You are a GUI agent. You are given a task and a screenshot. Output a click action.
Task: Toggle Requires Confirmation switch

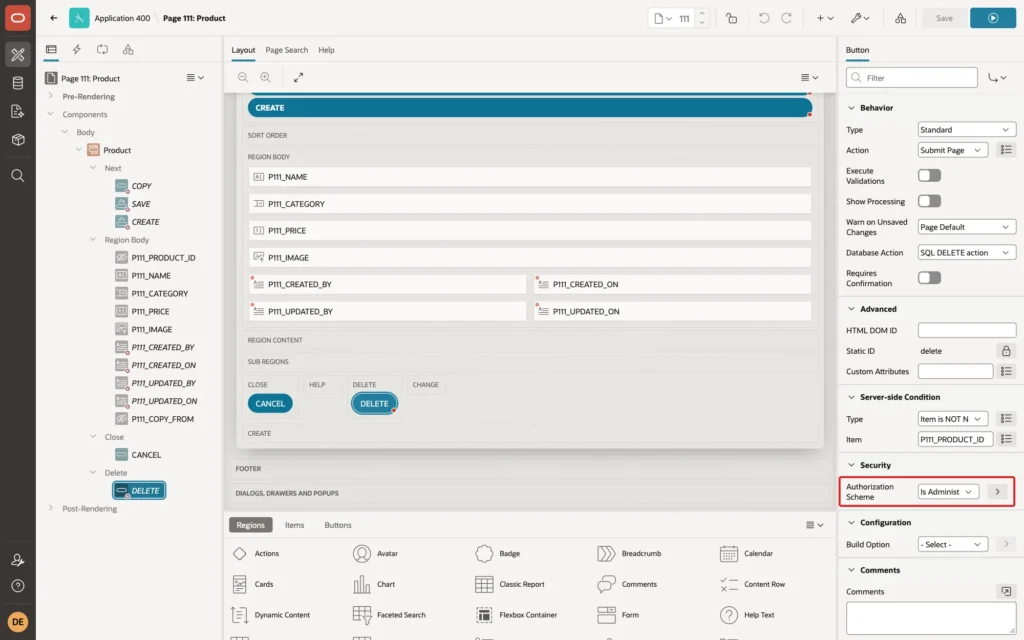[929, 278]
